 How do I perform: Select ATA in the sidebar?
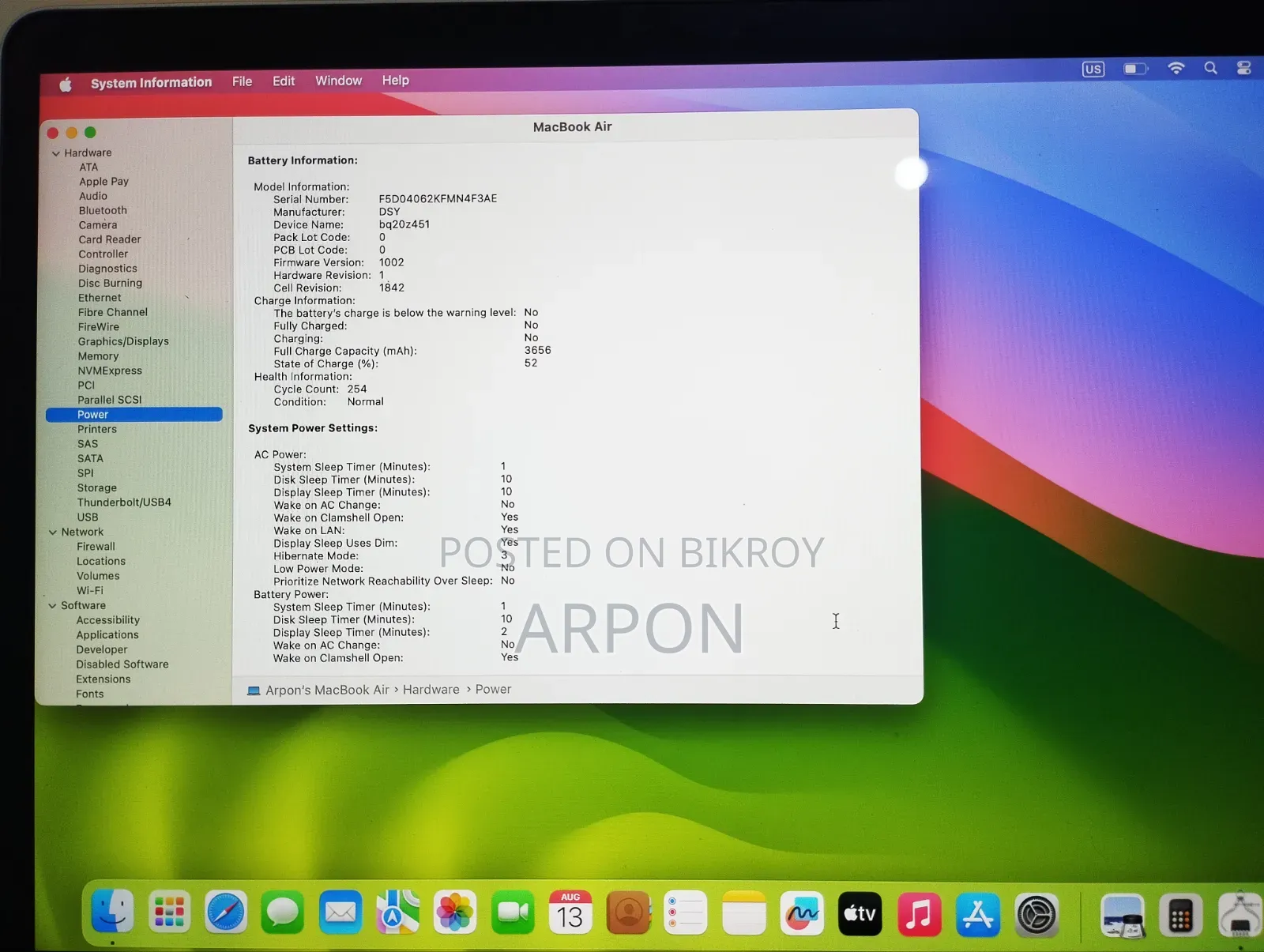click(x=88, y=167)
